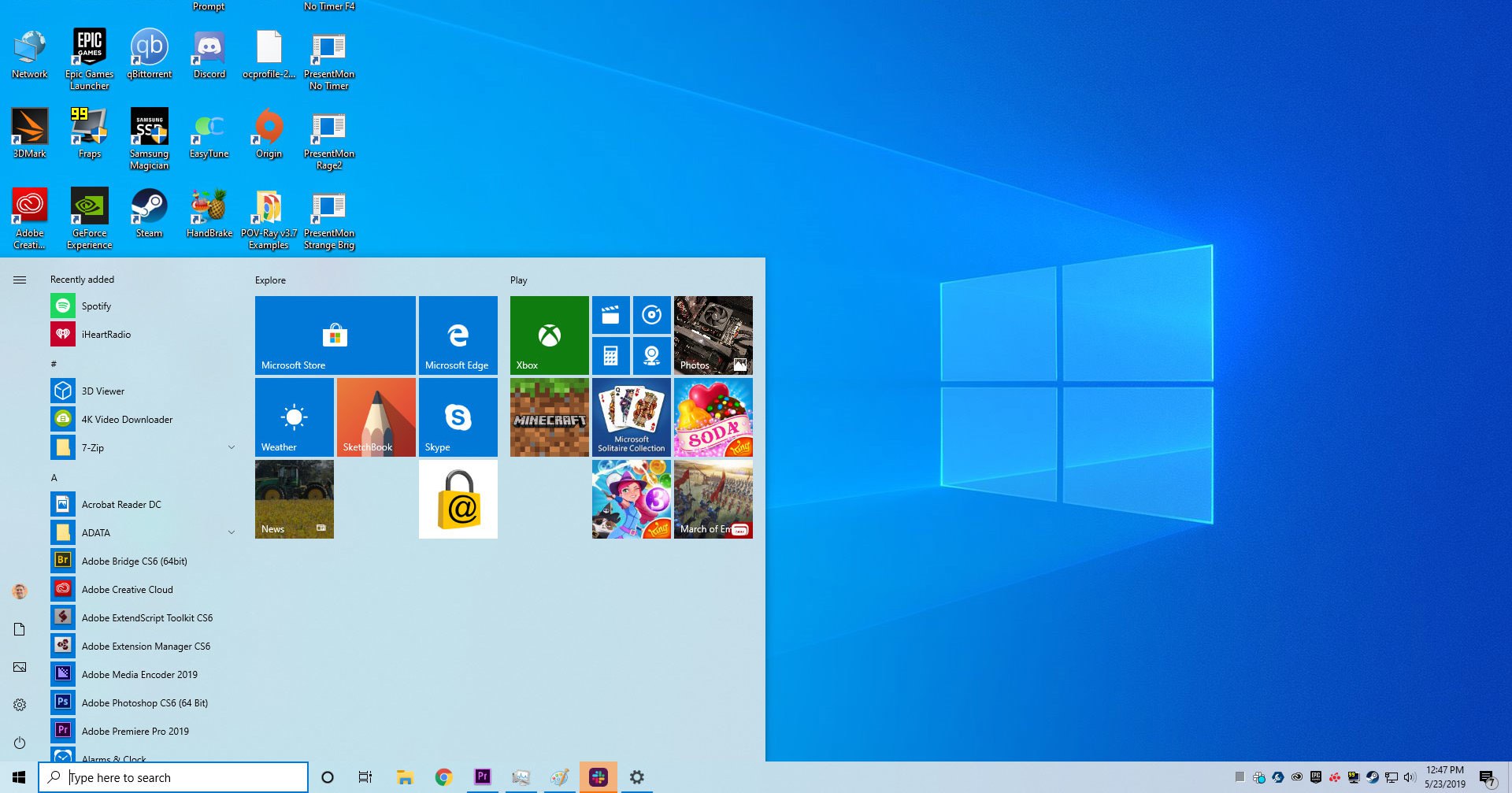Open the Origin desktop shortcut
This screenshot has height=793, width=1512.
pyautogui.click(x=269, y=134)
